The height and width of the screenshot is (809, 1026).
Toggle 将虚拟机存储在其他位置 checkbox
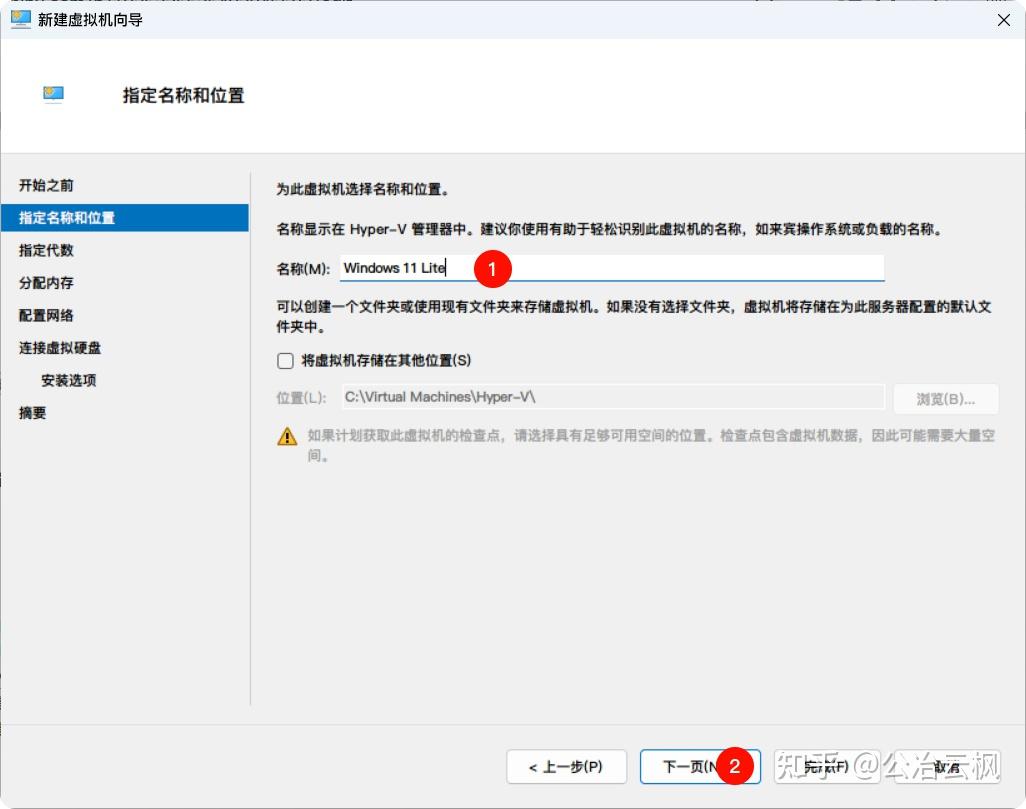[285, 360]
